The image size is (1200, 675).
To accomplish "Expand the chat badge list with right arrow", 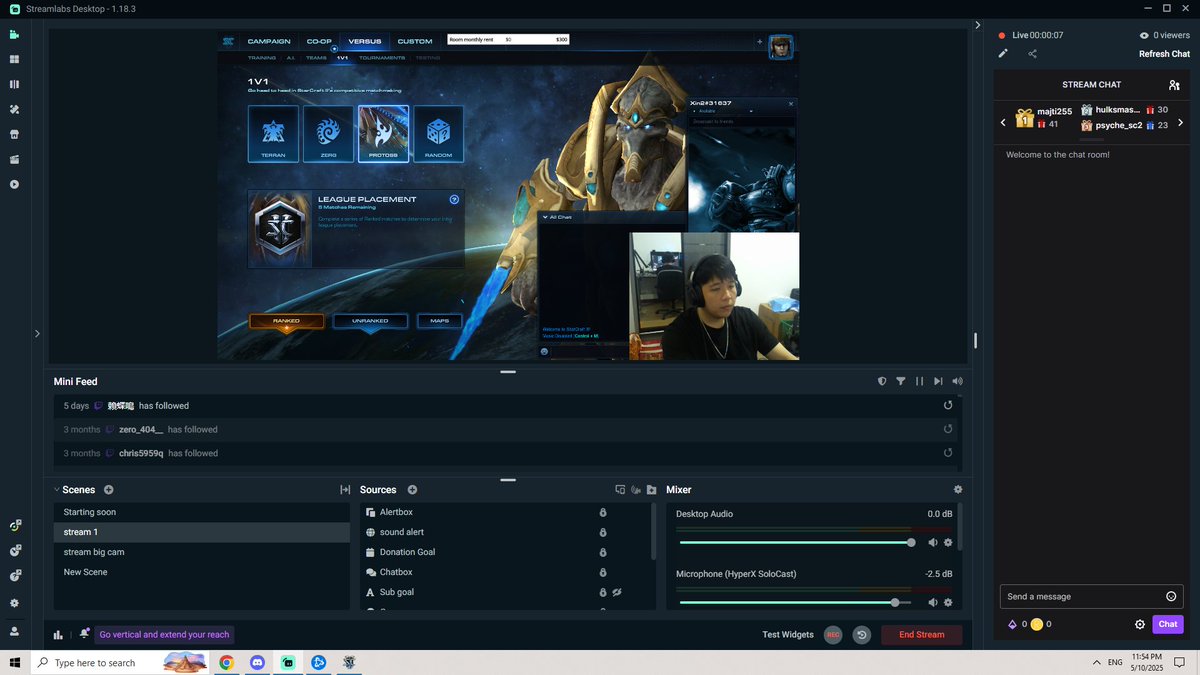I will click(1181, 122).
